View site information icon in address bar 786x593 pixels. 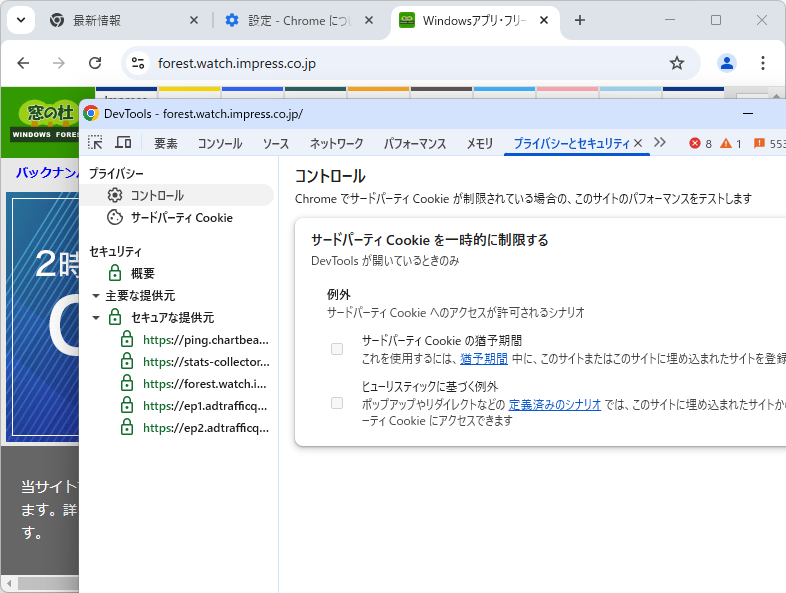tap(138, 63)
